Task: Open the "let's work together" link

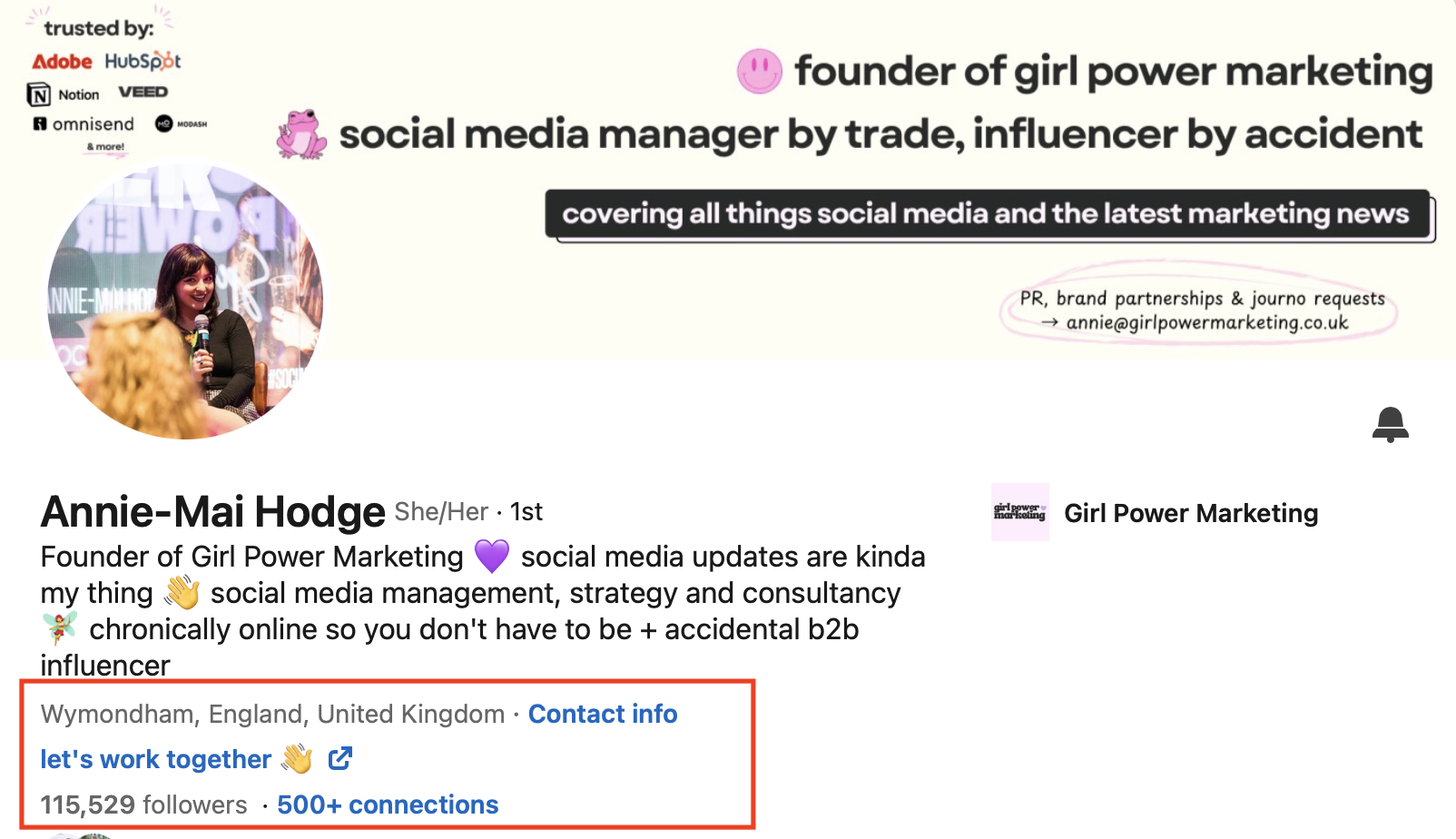Action: [x=156, y=759]
